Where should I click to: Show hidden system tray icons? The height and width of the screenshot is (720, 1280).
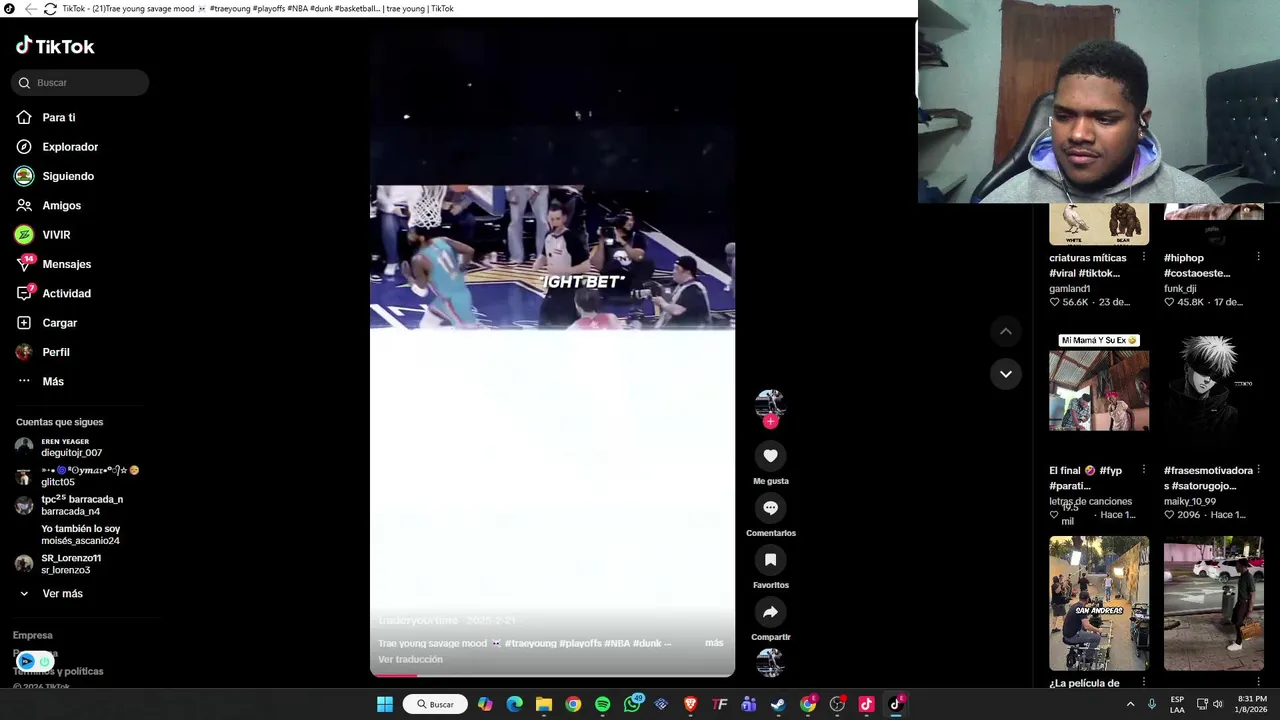(x=1131, y=704)
